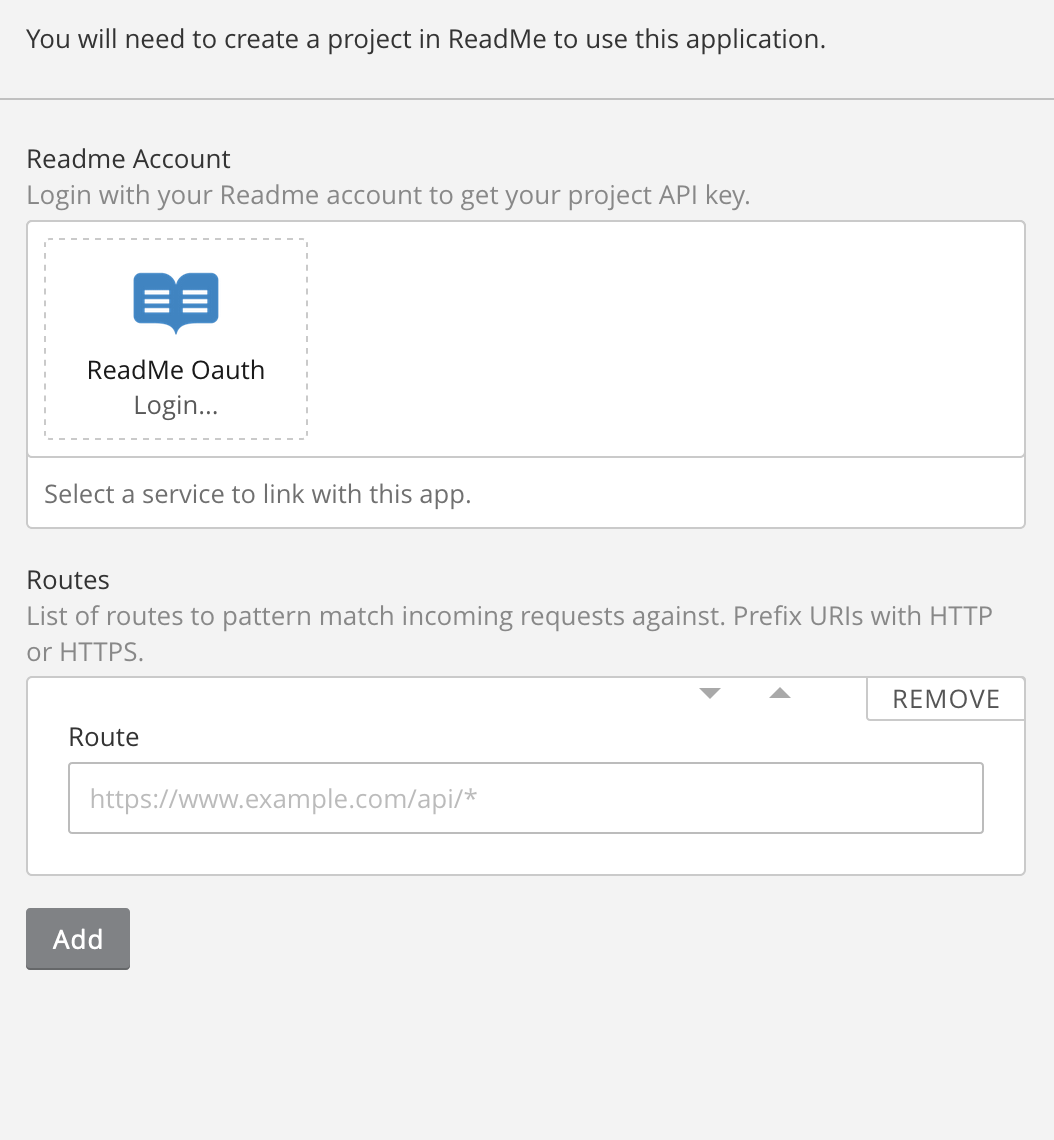Add a new route
This screenshot has height=1140, width=1054.
tap(78, 939)
